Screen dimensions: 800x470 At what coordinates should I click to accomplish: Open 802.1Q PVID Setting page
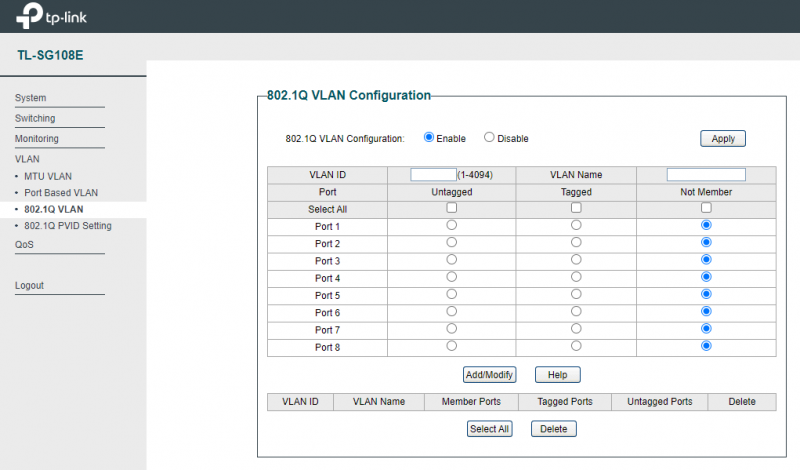point(67,226)
